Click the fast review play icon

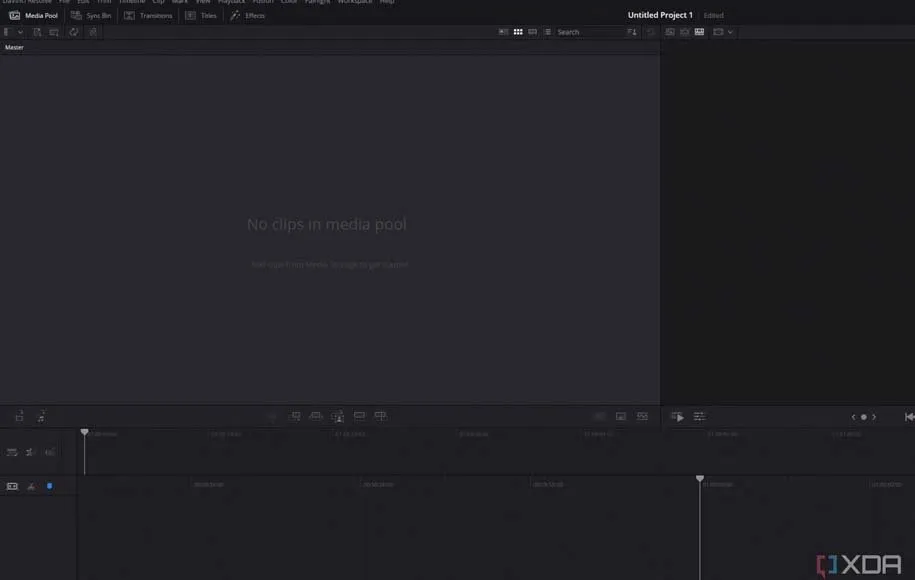[x=677, y=416]
